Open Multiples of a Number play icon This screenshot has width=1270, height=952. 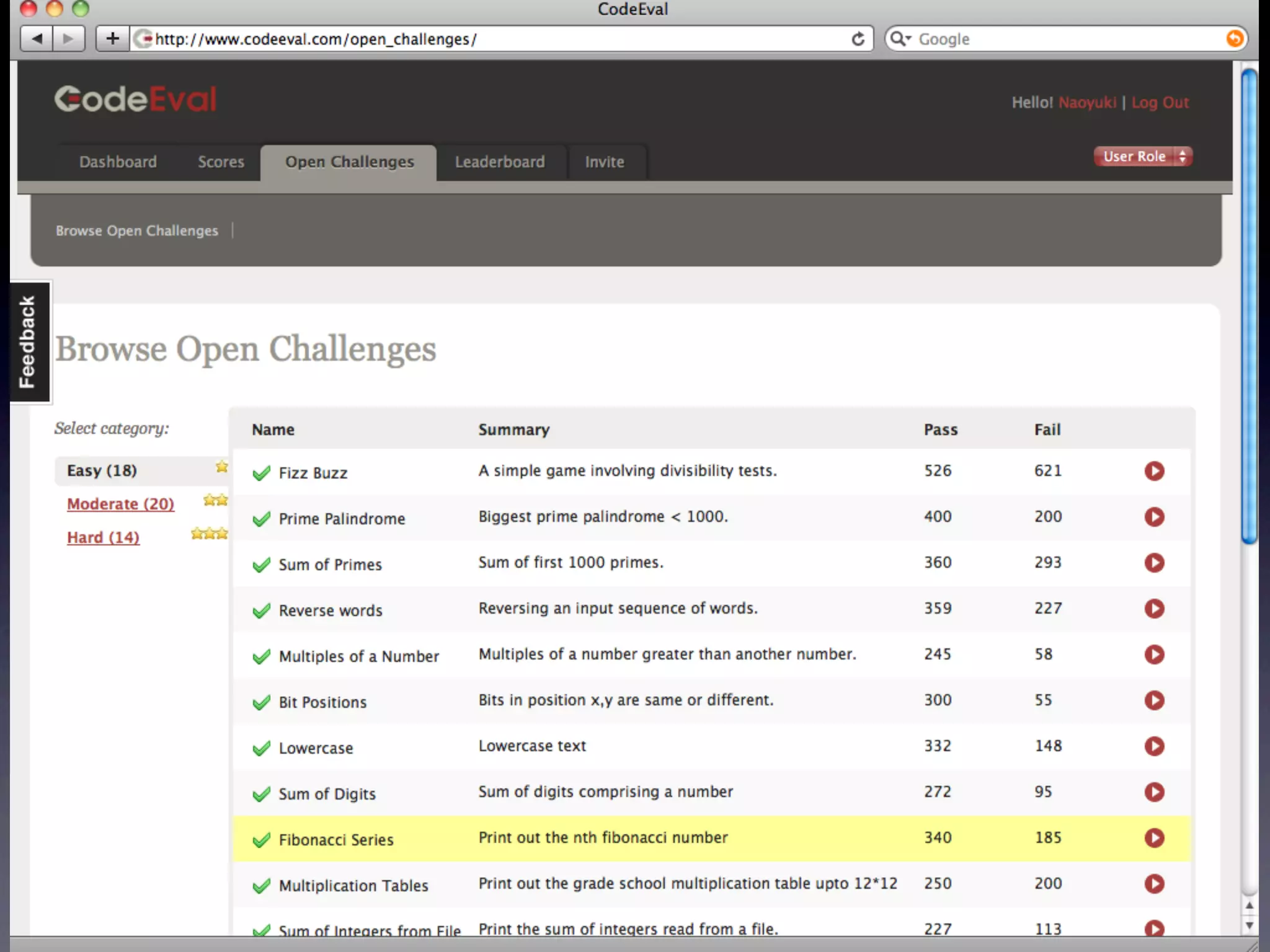pyautogui.click(x=1154, y=654)
